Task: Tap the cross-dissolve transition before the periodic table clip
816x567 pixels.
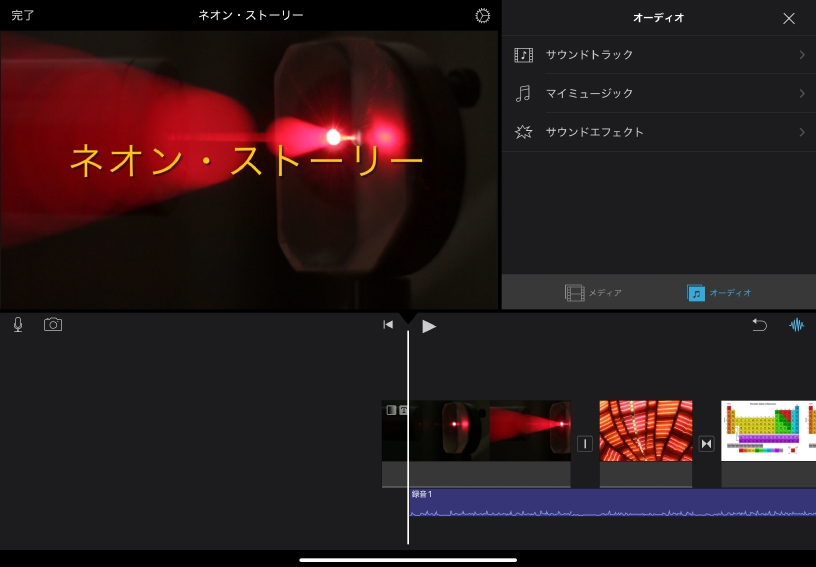Action: click(x=707, y=444)
